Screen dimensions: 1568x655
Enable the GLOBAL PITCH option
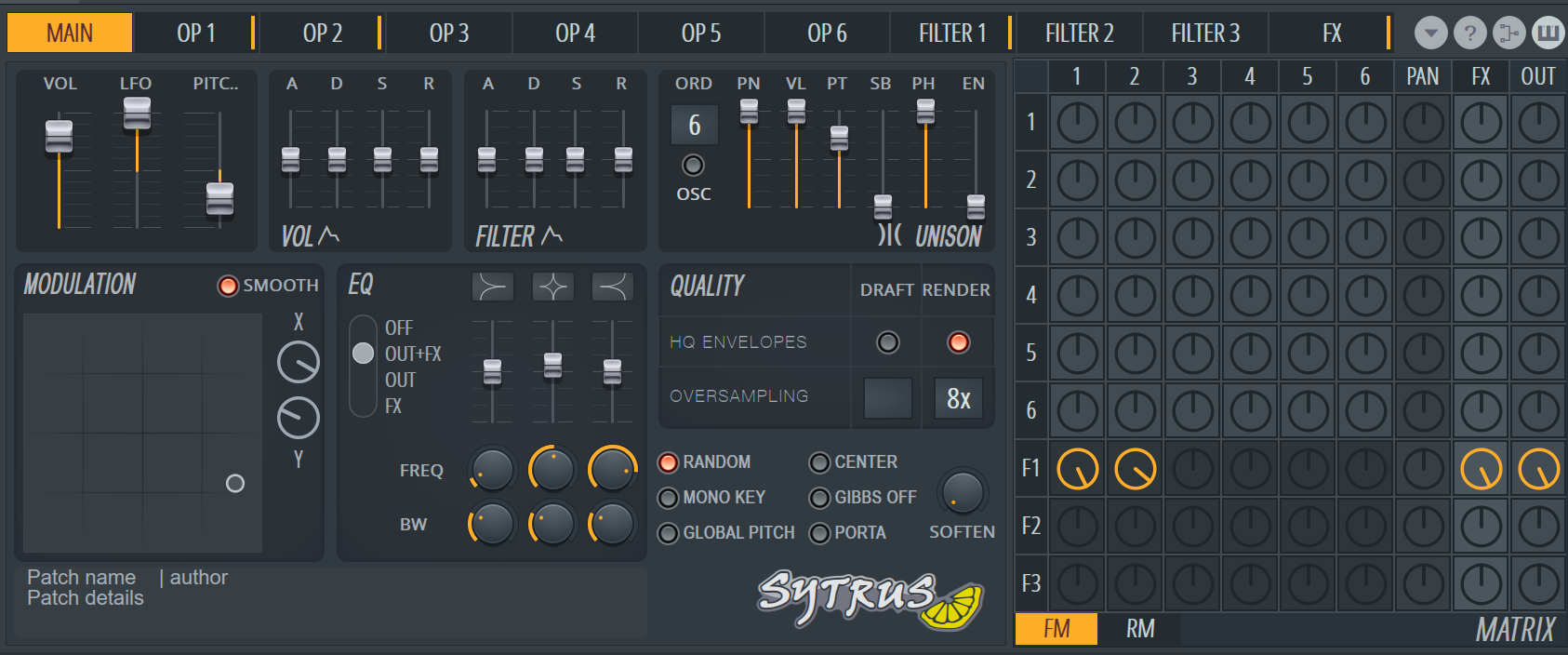(668, 533)
